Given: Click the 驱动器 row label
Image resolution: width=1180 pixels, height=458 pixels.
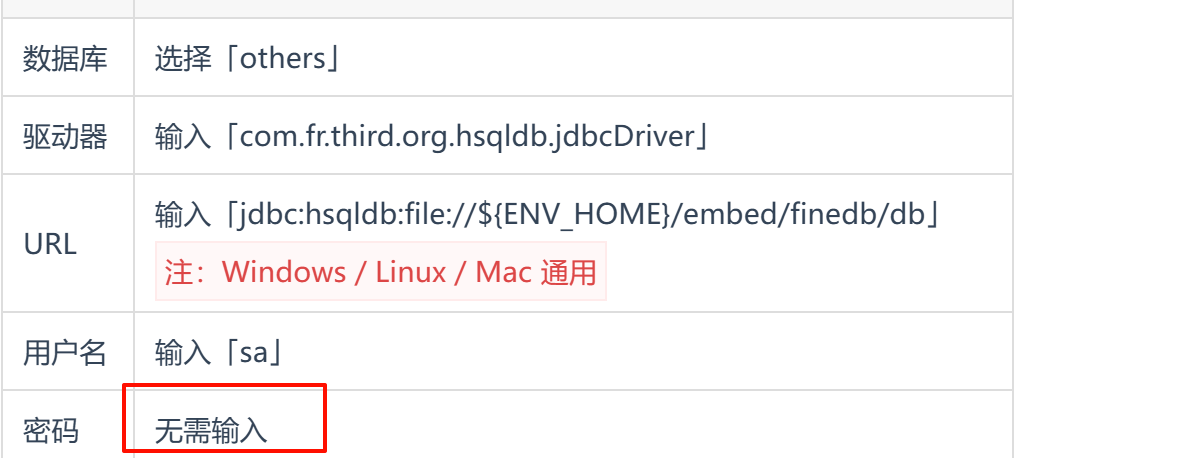Looking at the screenshot, I should click(65, 136).
